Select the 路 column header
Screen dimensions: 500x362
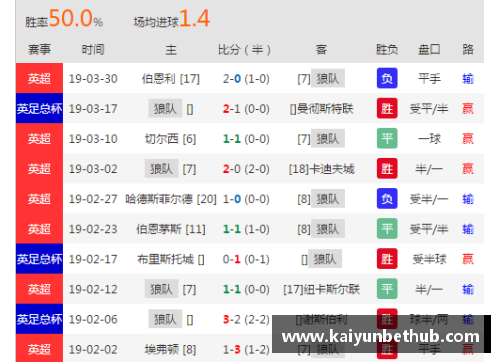point(468,50)
